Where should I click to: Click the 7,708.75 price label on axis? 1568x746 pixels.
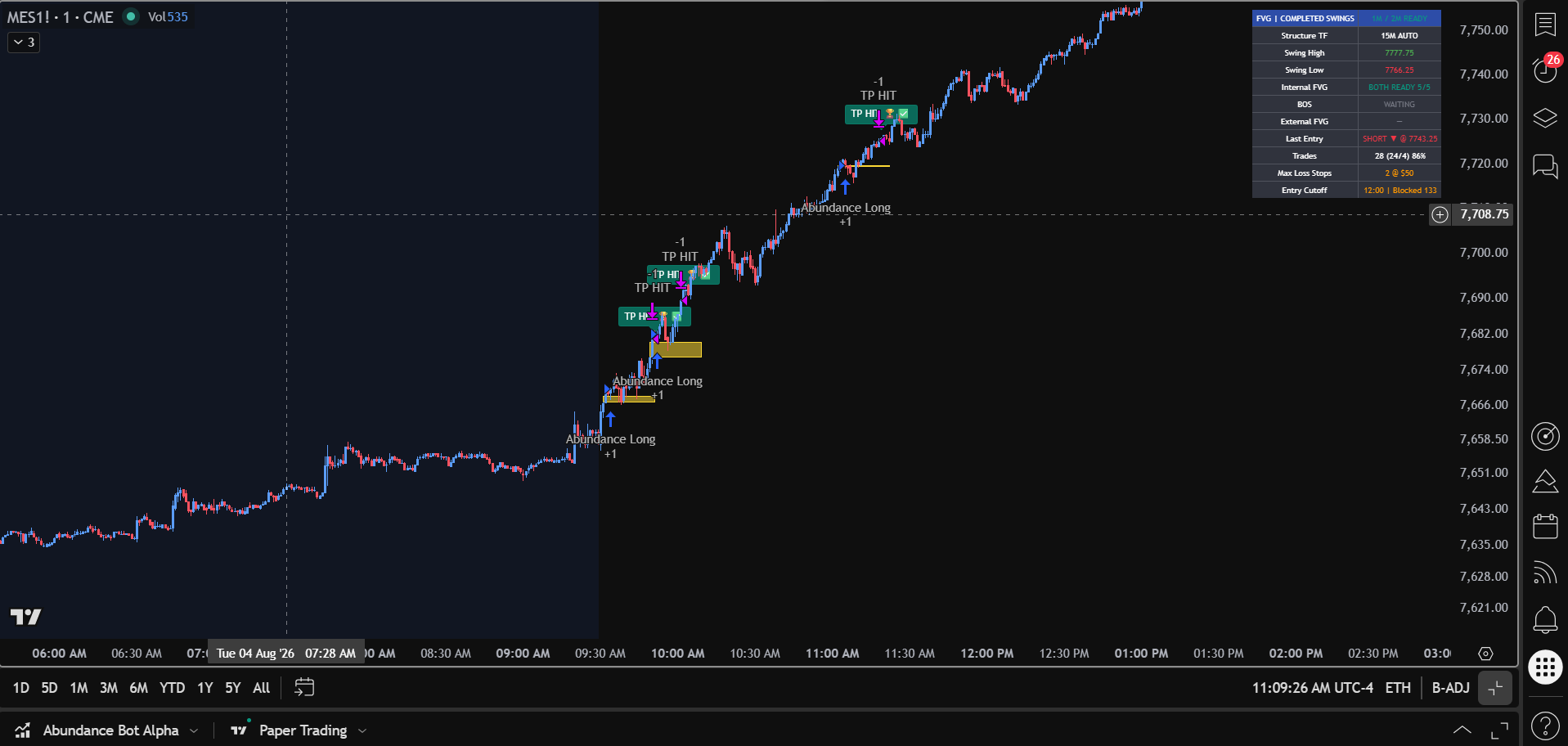pos(1484,214)
